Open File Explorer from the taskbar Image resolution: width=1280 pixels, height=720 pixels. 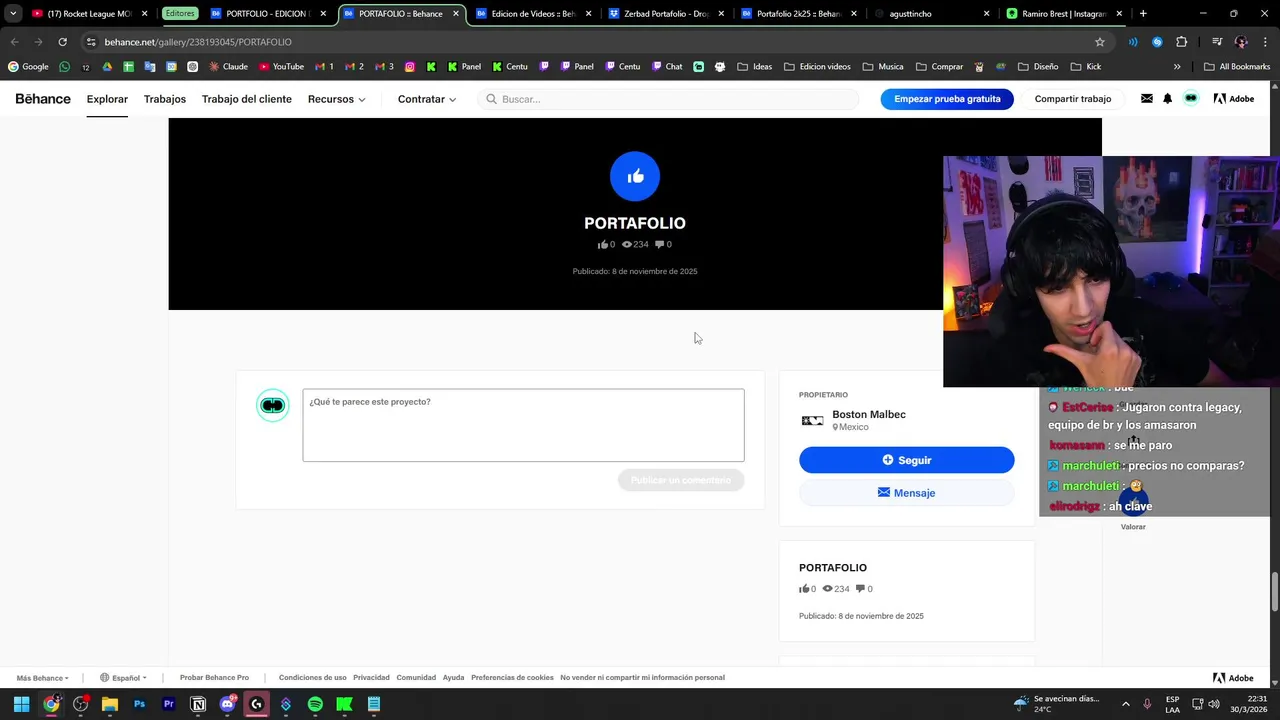coord(110,704)
